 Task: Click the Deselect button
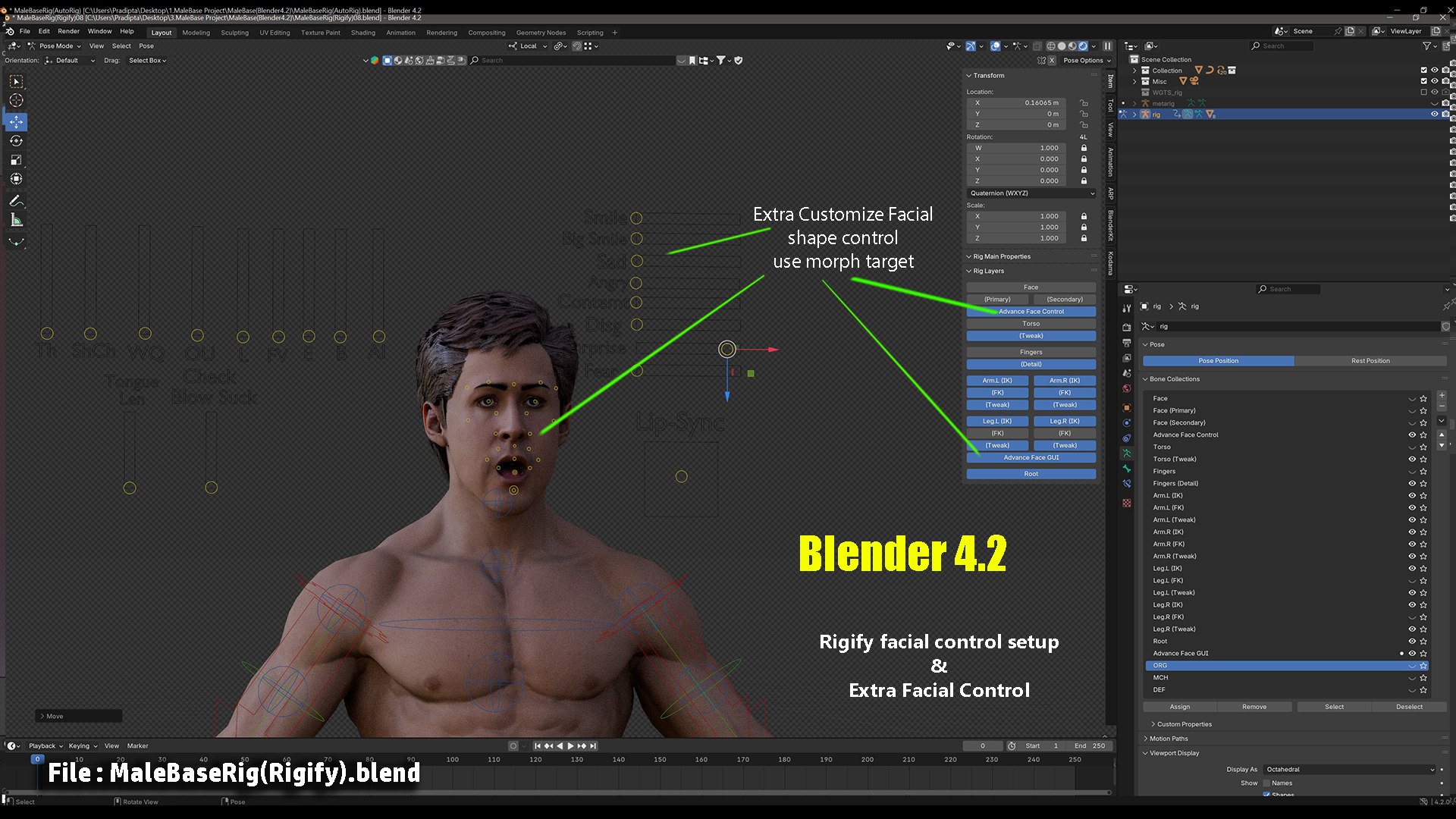click(x=1409, y=707)
